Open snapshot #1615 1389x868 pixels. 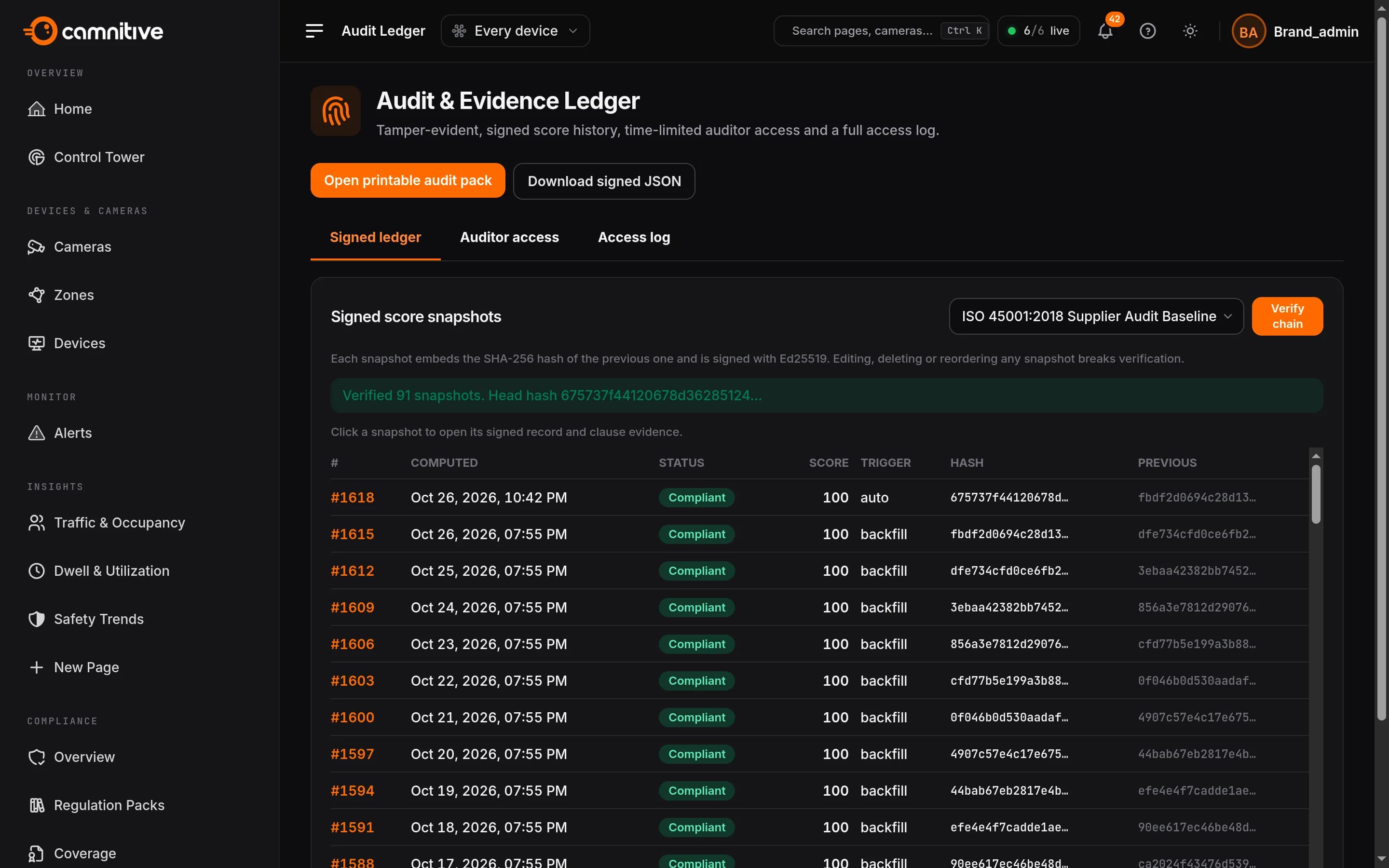(352, 534)
